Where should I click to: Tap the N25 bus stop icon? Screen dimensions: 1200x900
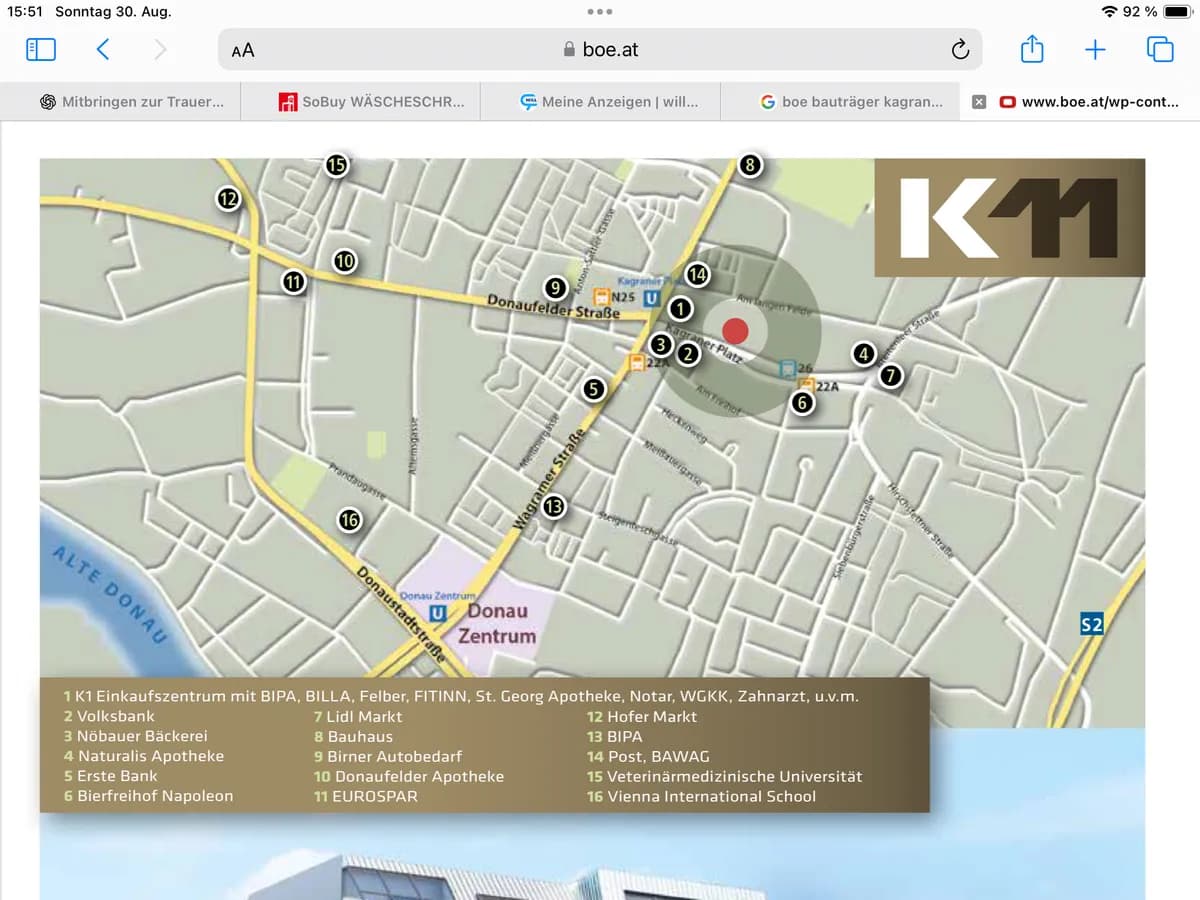[x=602, y=297]
